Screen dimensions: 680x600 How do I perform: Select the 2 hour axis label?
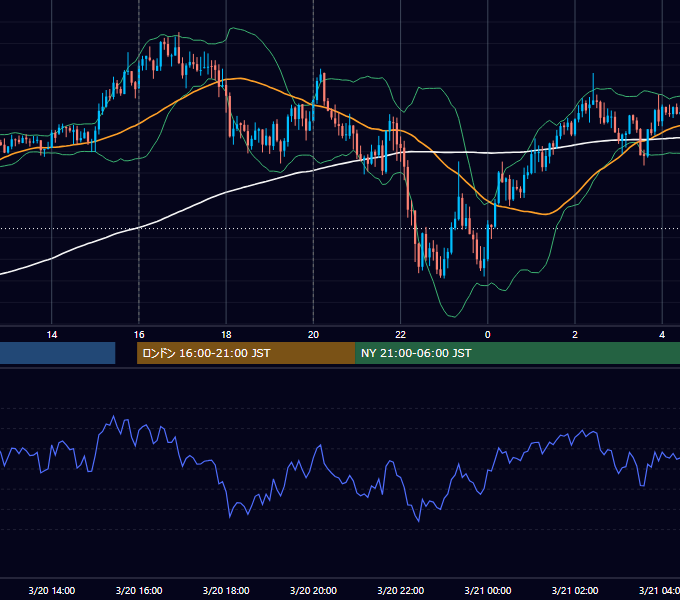tap(575, 335)
